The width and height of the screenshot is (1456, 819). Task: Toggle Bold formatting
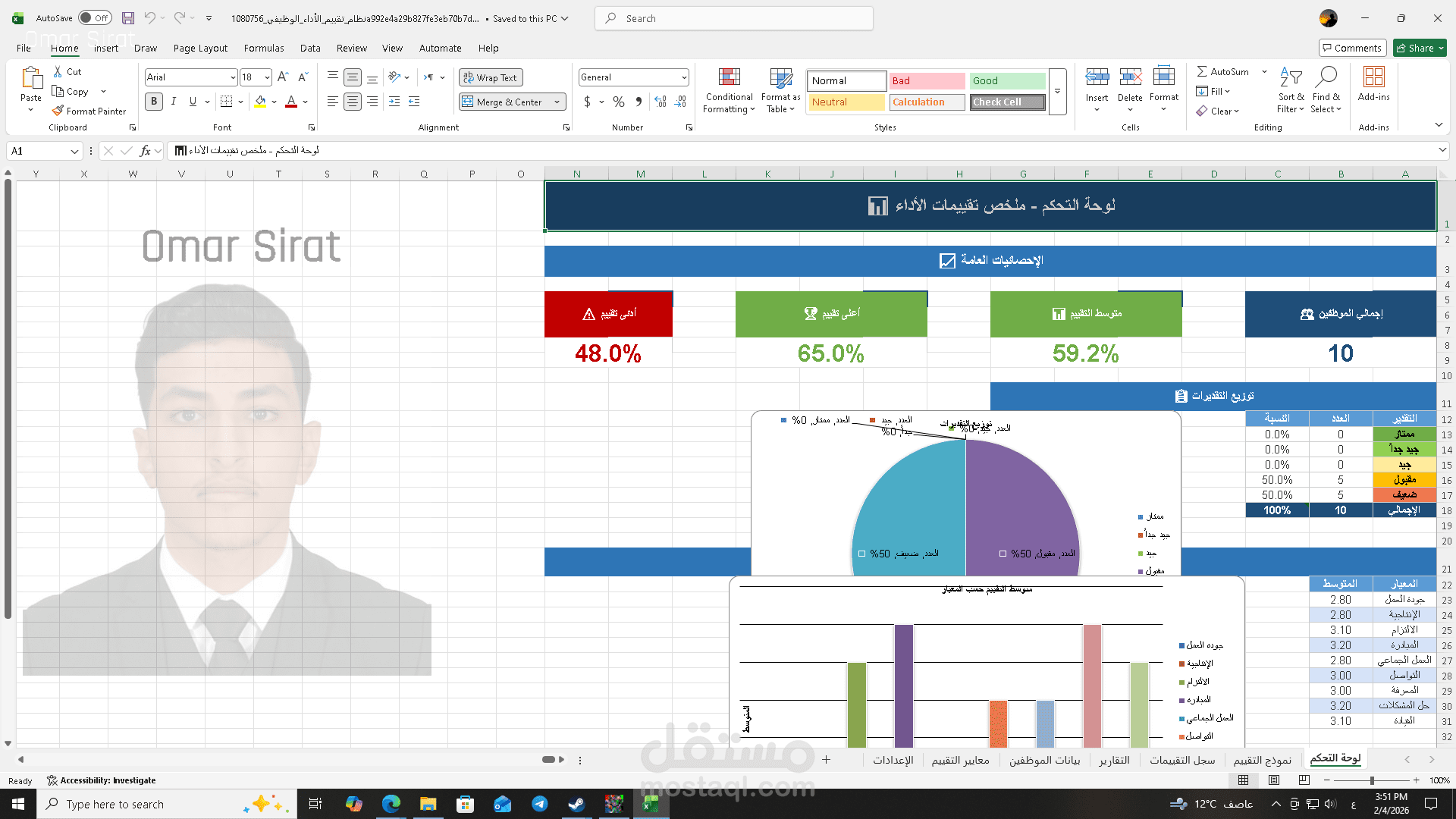click(x=154, y=101)
